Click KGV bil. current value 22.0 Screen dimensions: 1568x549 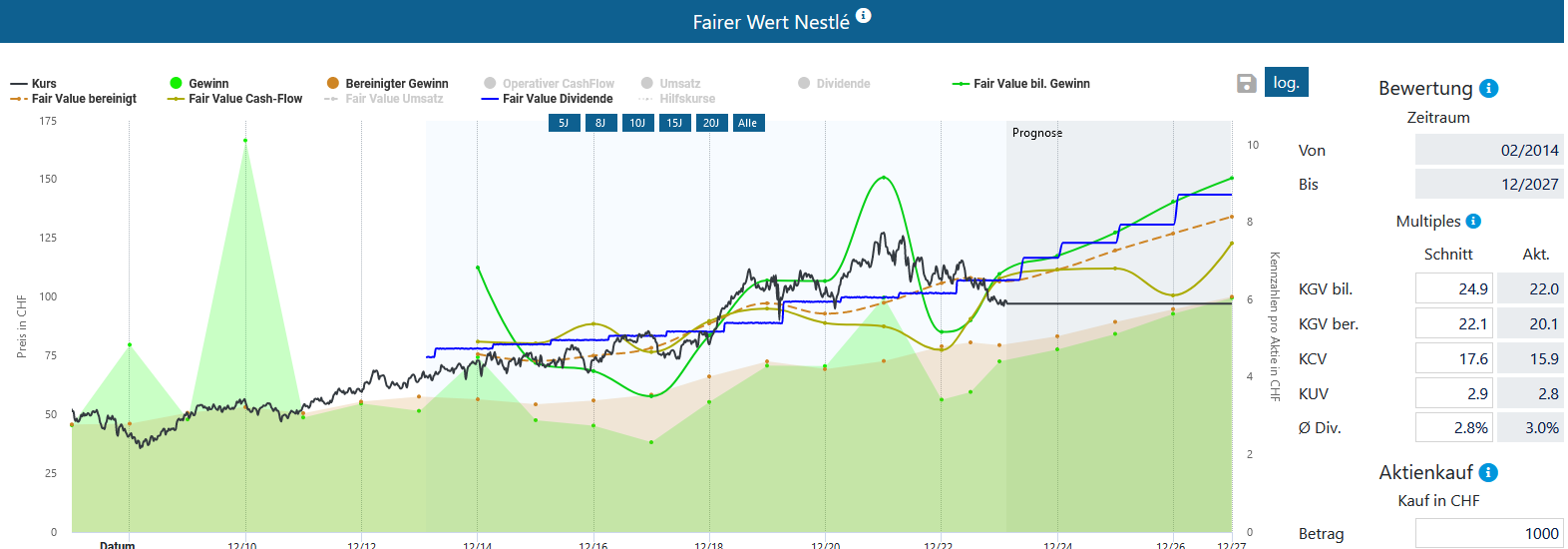click(1530, 288)
